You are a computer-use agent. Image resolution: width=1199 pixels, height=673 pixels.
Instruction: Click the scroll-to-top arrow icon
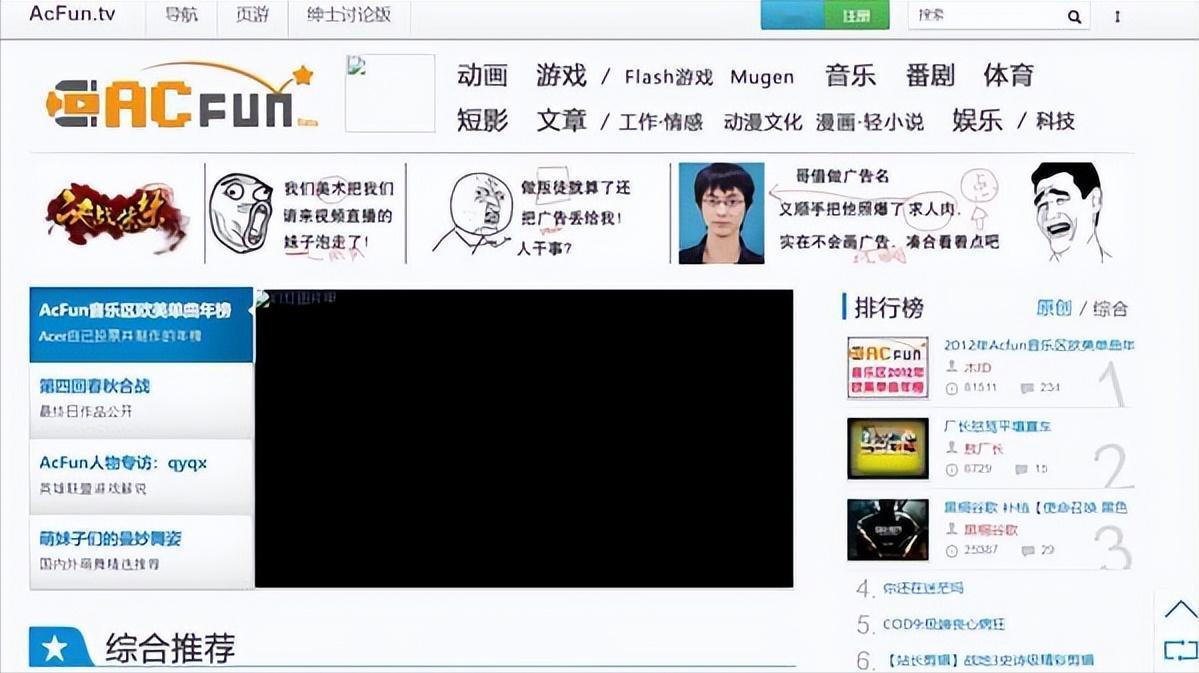pyautogui.click(x=1181, y=610)
